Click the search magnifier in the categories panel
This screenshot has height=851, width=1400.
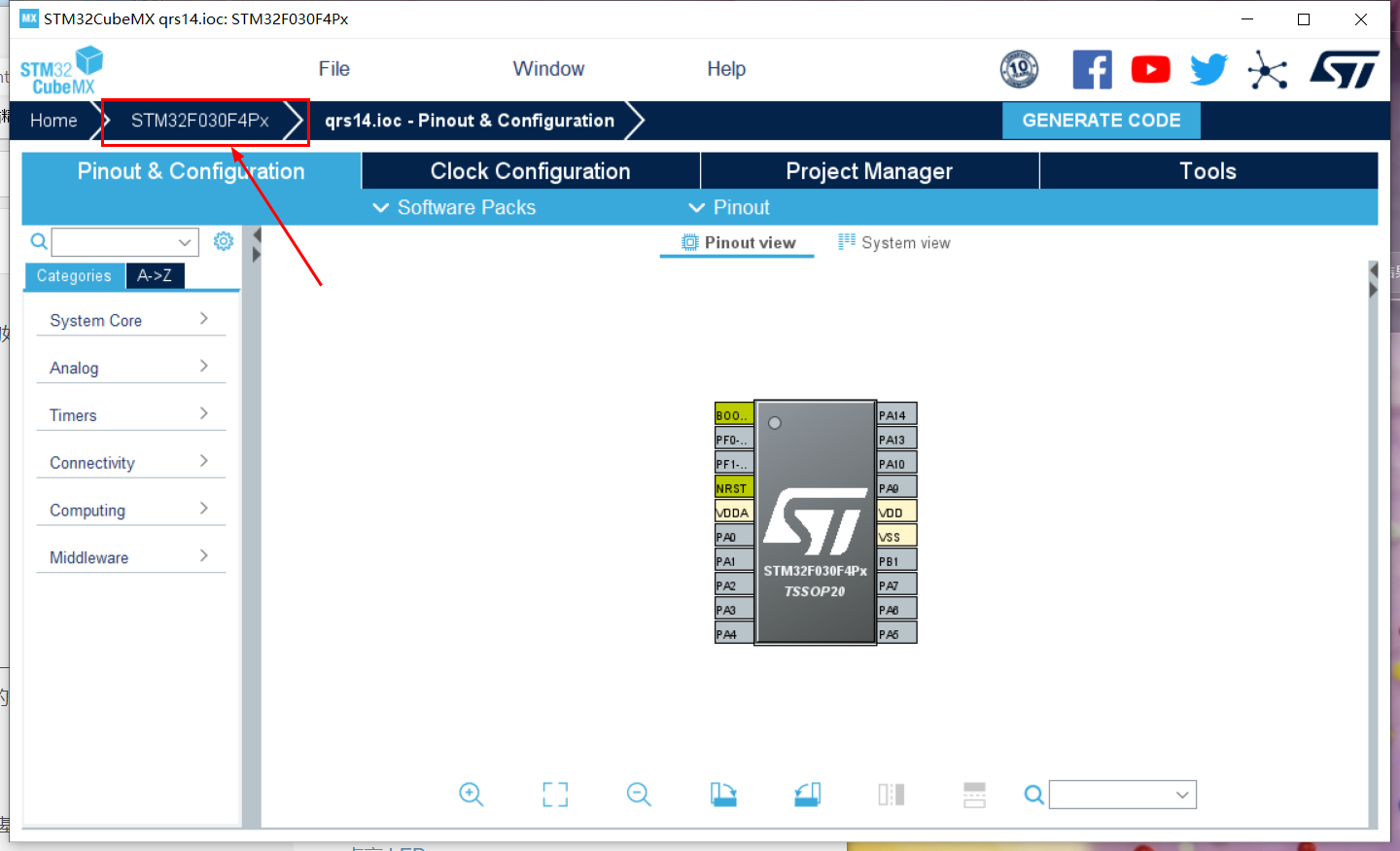(x=39, y=241)
